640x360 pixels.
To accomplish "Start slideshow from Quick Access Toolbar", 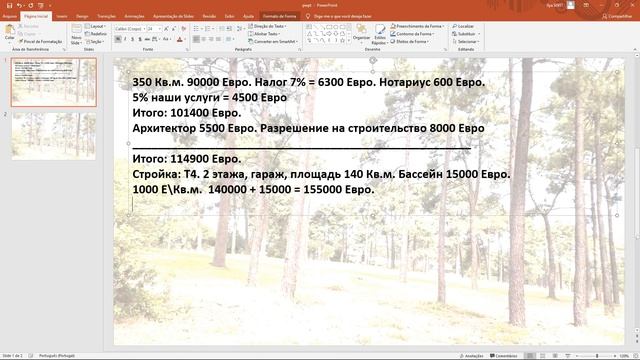I will [x=41, y=5].
